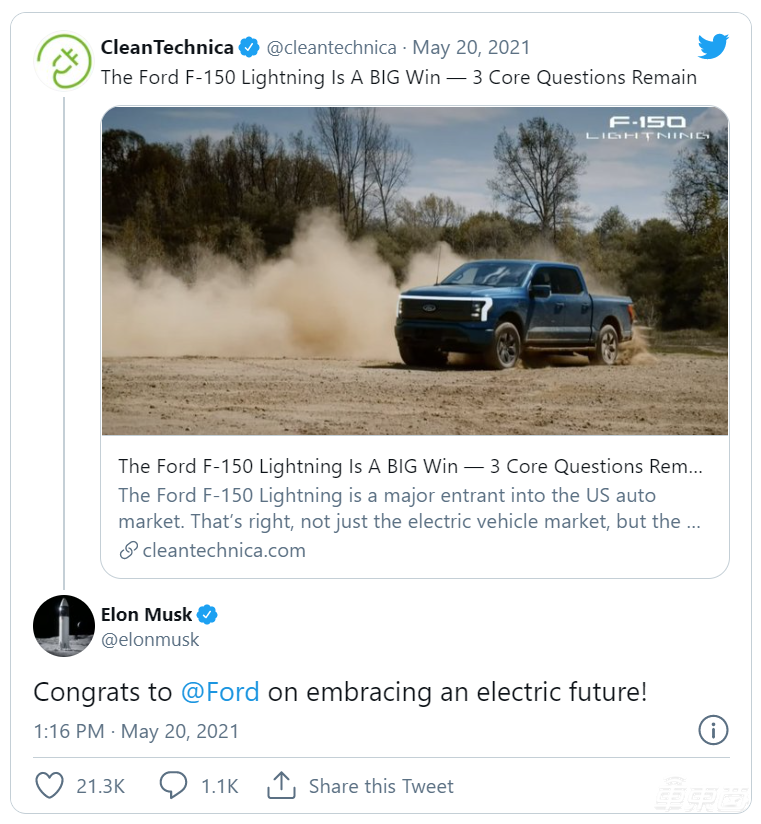Open CleanTechnica profile avatar
This screenshot has width=761, height=824.
64,62
